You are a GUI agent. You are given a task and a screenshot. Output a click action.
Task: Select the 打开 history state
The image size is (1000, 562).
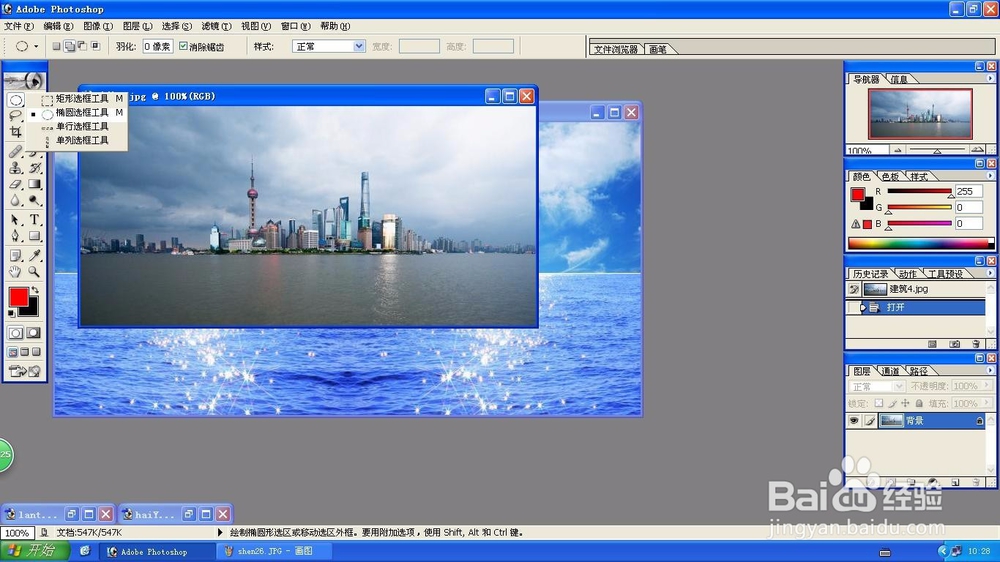915,307
